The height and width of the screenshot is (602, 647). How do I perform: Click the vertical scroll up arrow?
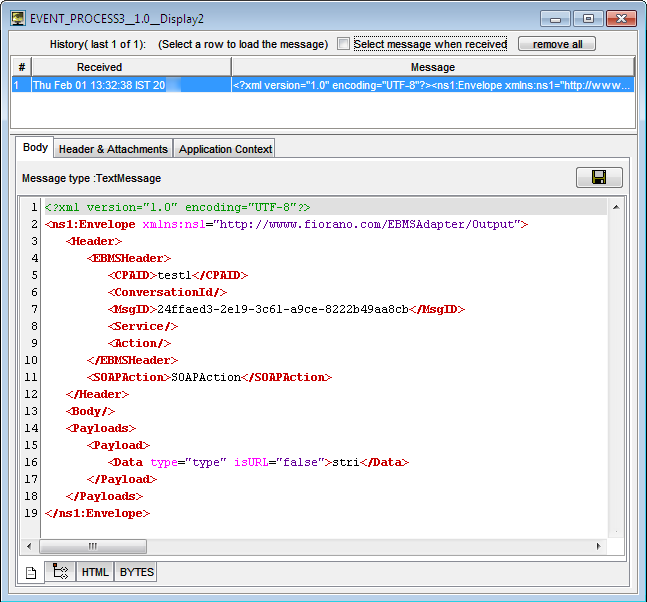coord(616,207)
